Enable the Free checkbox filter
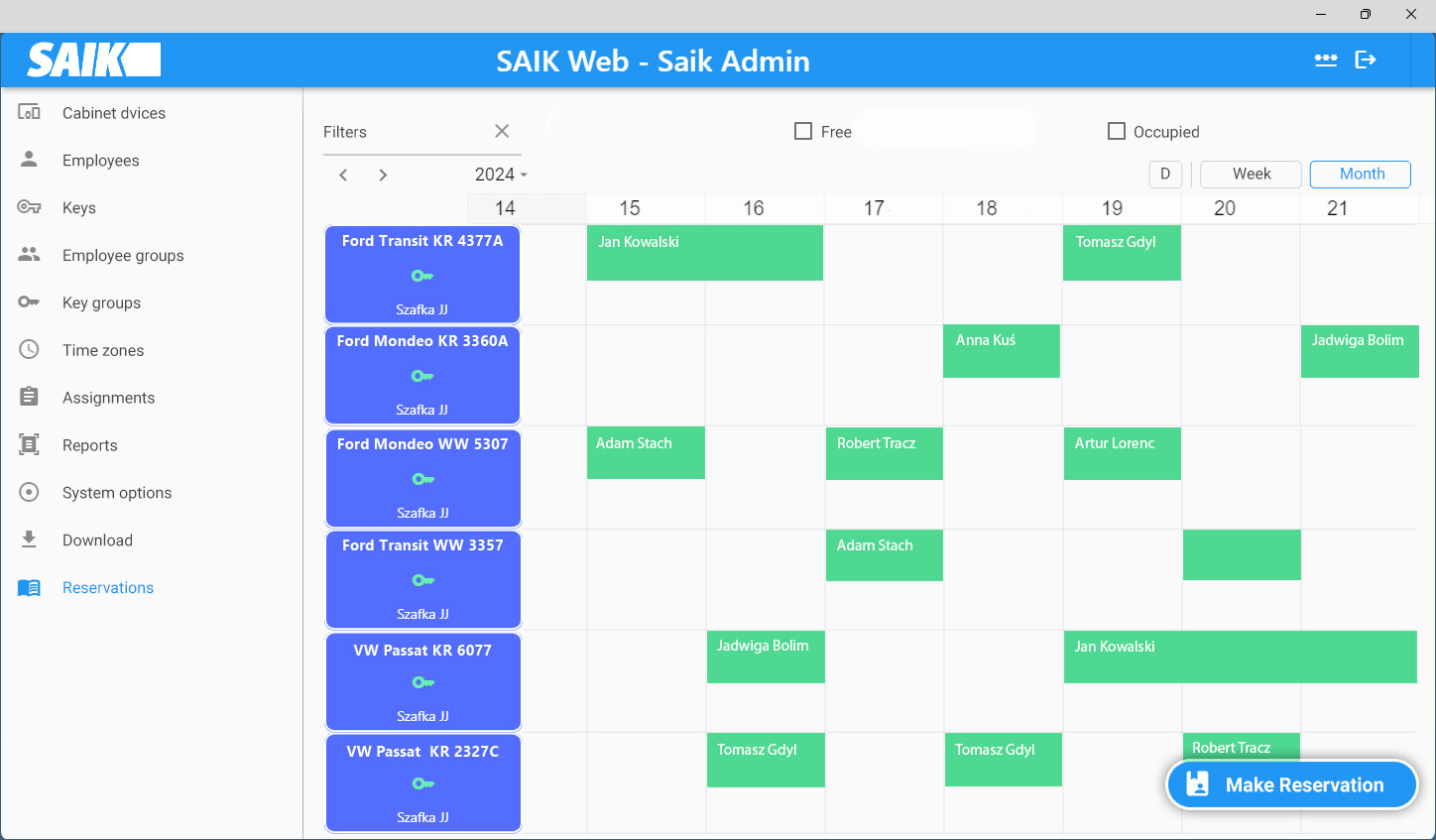The height and width of the screenshot is (840, 1436). (803, 131)
